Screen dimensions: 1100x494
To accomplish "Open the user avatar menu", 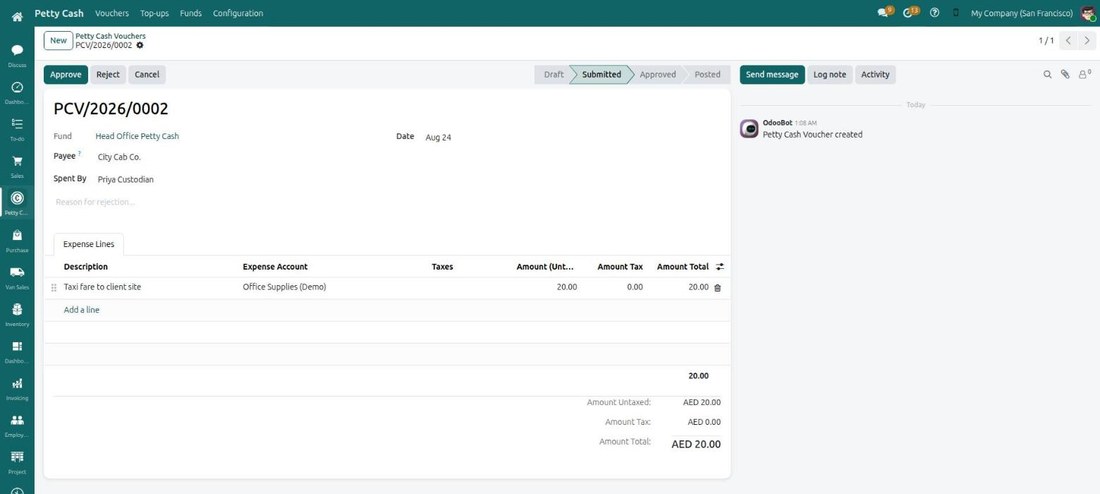I will [x=1087, y=13].
